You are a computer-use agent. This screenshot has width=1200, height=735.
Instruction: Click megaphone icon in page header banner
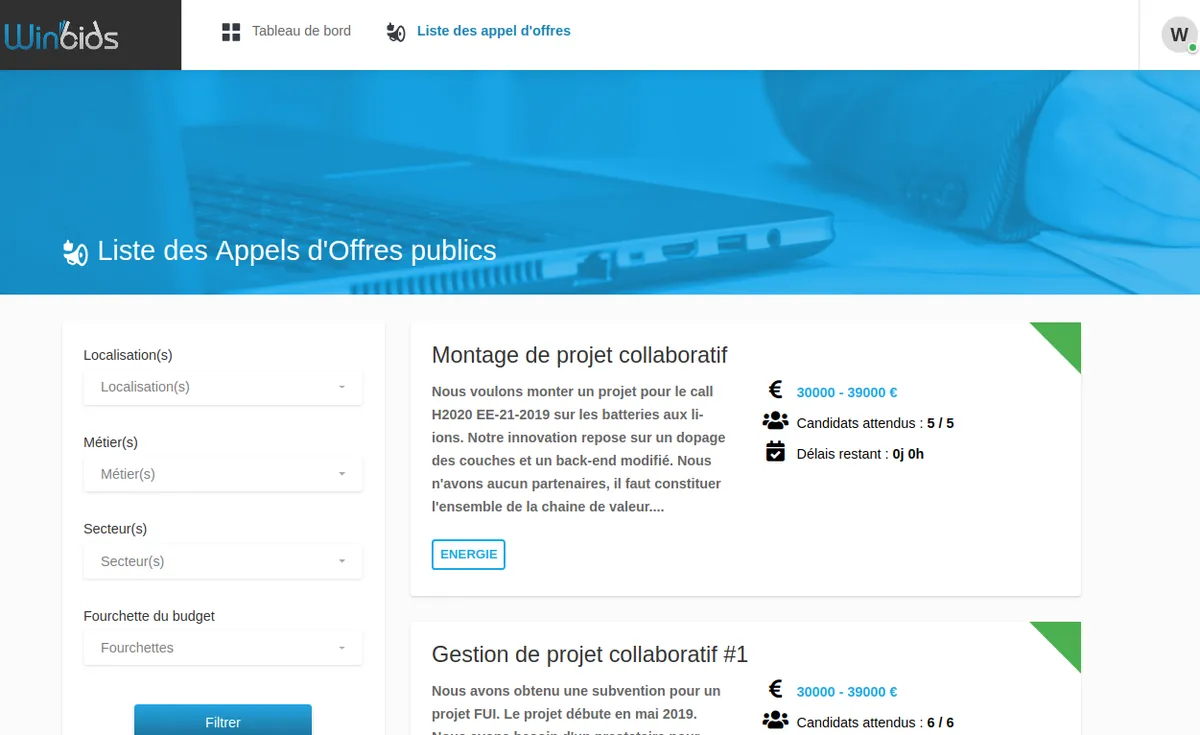click(75, 252)
